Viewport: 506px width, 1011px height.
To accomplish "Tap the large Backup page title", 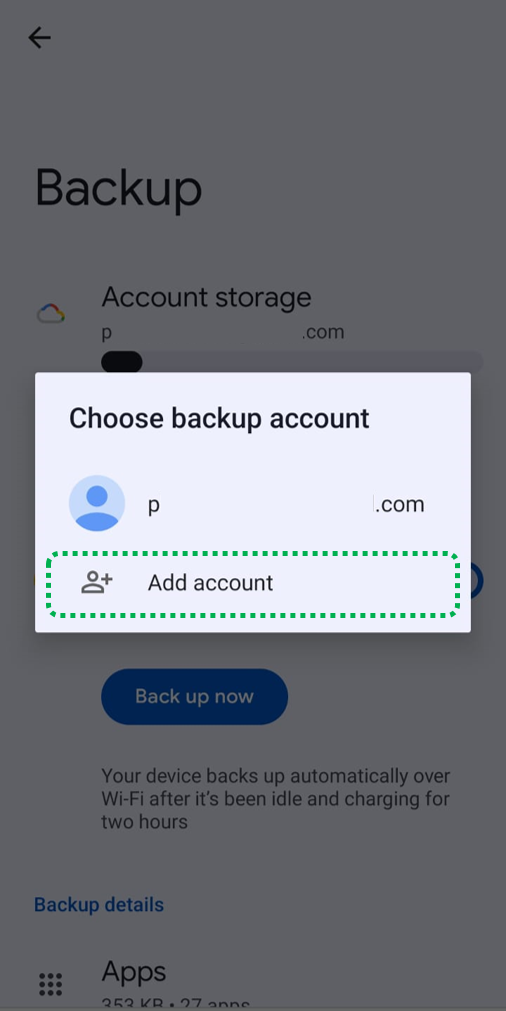I will pyautogui.click(x=119, y=188).
